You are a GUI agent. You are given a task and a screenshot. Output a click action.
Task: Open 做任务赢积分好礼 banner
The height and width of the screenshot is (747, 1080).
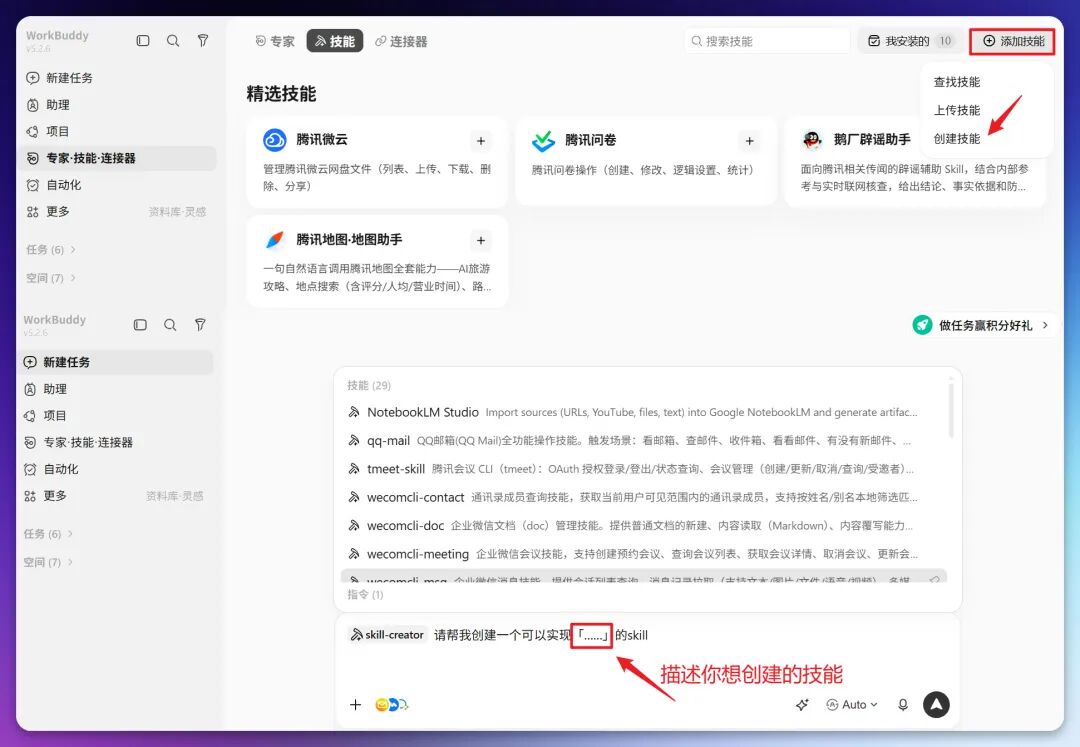[982, 325]
